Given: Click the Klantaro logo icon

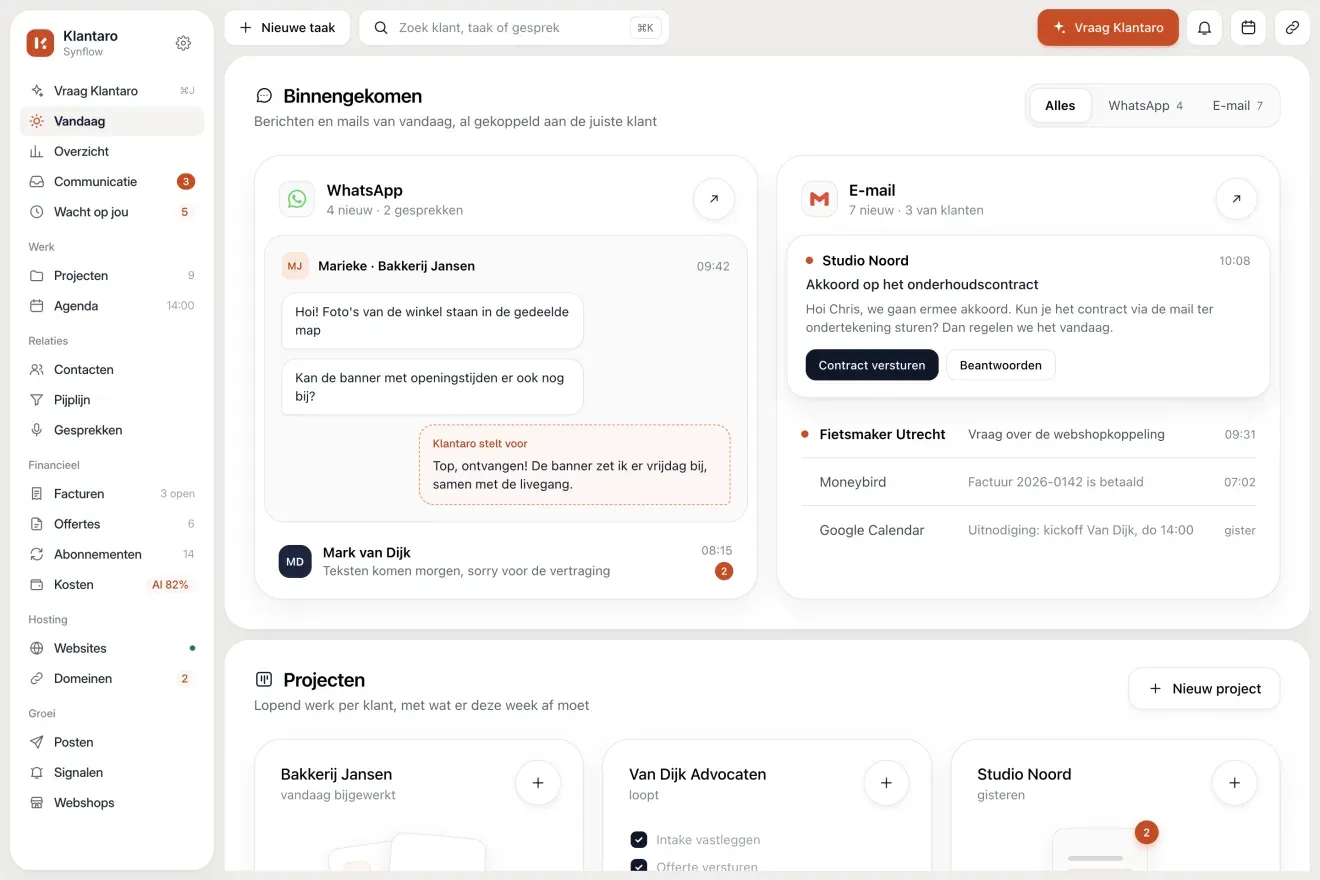Looking at the screenshot, I should (x=40, y=43).
